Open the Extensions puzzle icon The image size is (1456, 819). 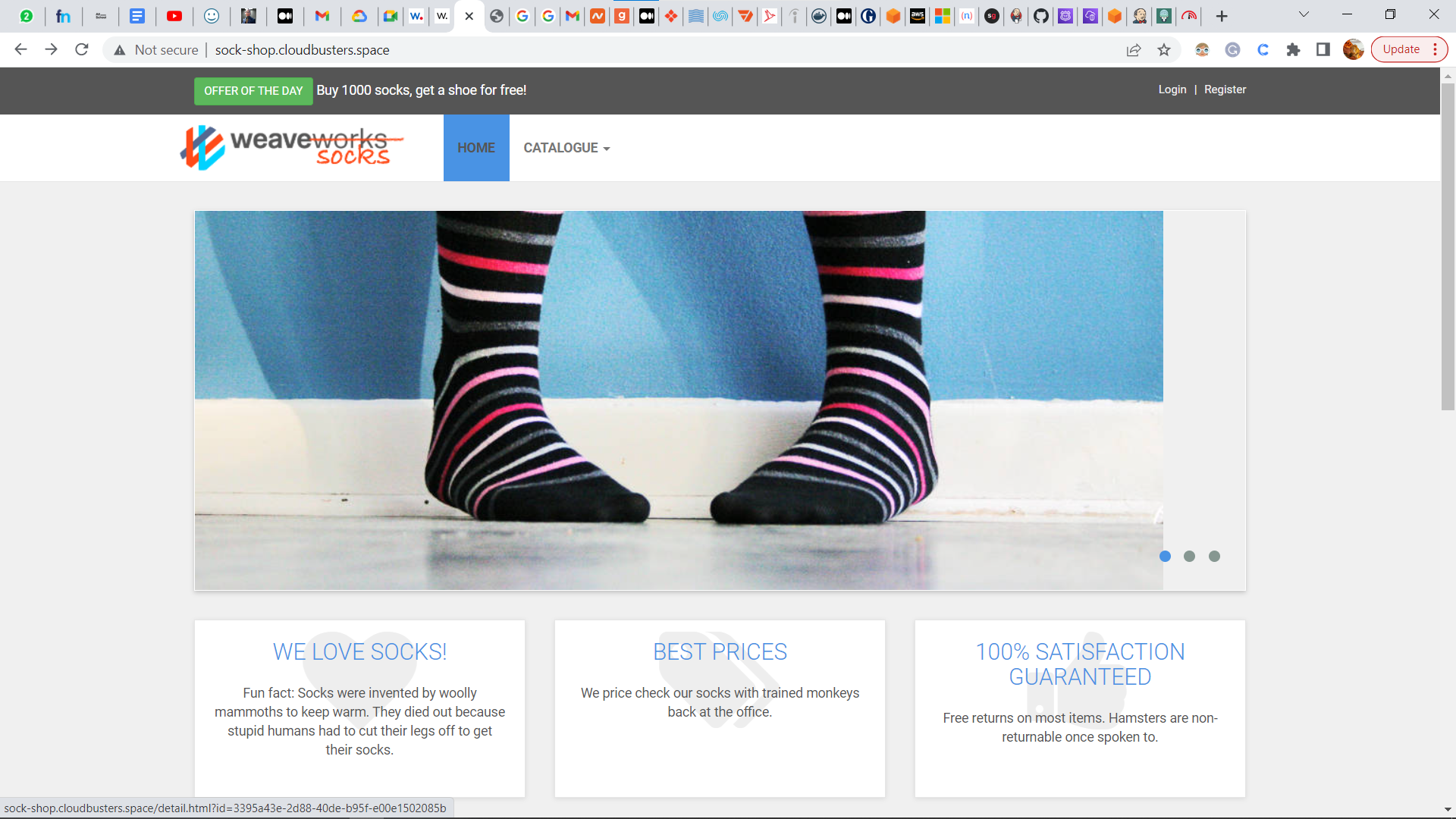click(1293, 50)
